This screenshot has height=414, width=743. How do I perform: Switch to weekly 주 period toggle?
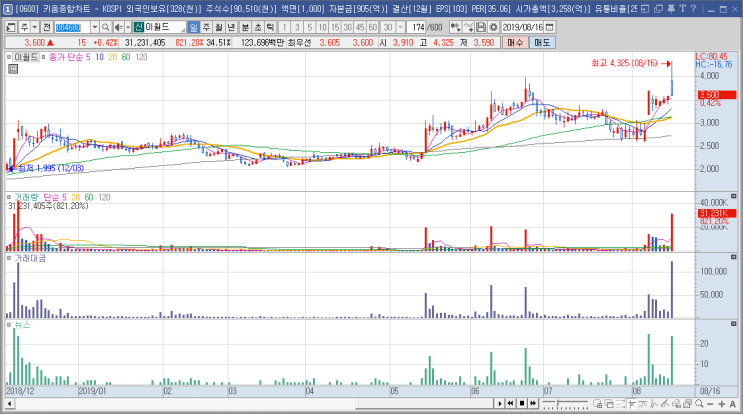tap(206, 27)
